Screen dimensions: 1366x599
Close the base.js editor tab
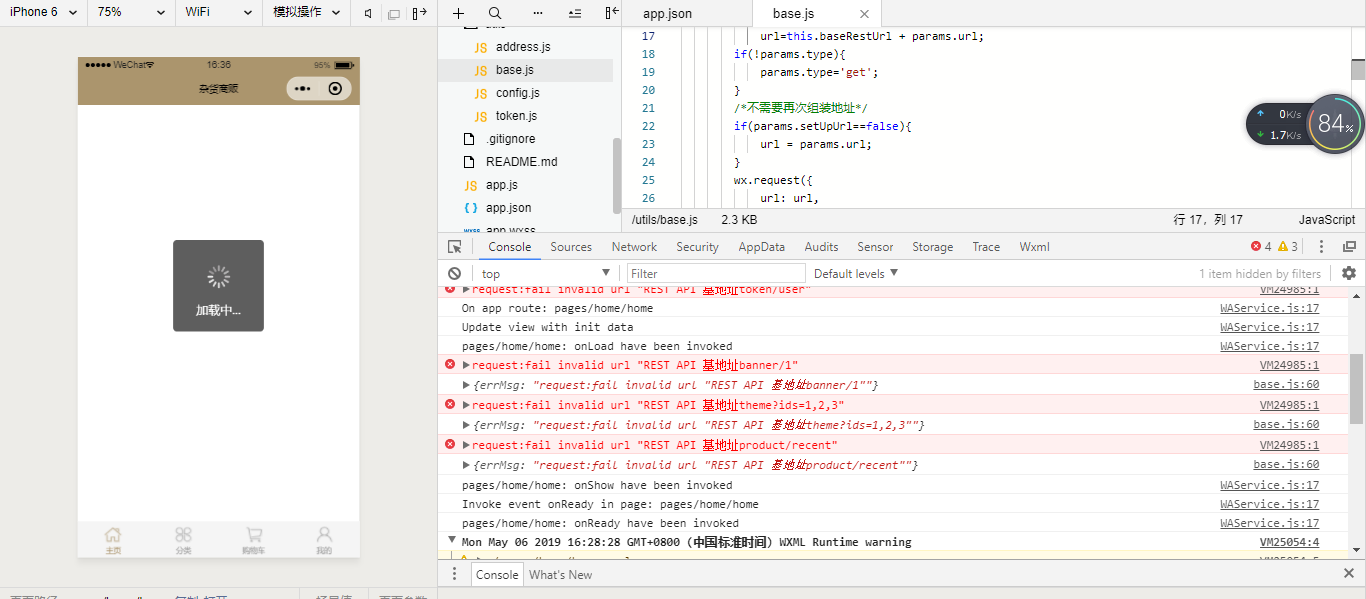coord(865,14)
